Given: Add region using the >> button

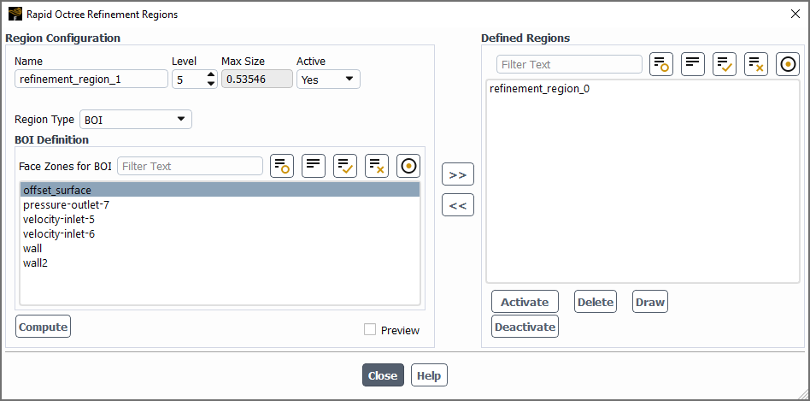Looking at the screenshot, I should [x=458, y=174].
